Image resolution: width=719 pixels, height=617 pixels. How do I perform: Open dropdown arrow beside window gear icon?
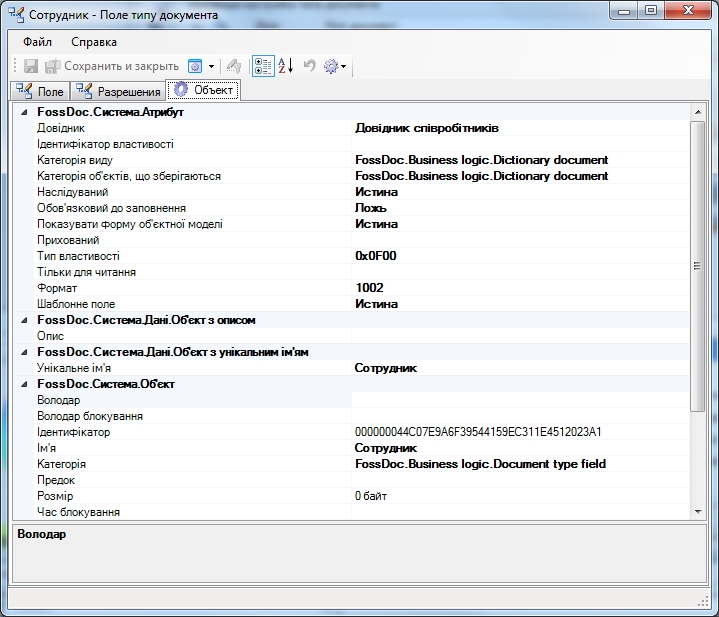pyautogui.click(x=211, y=66)
